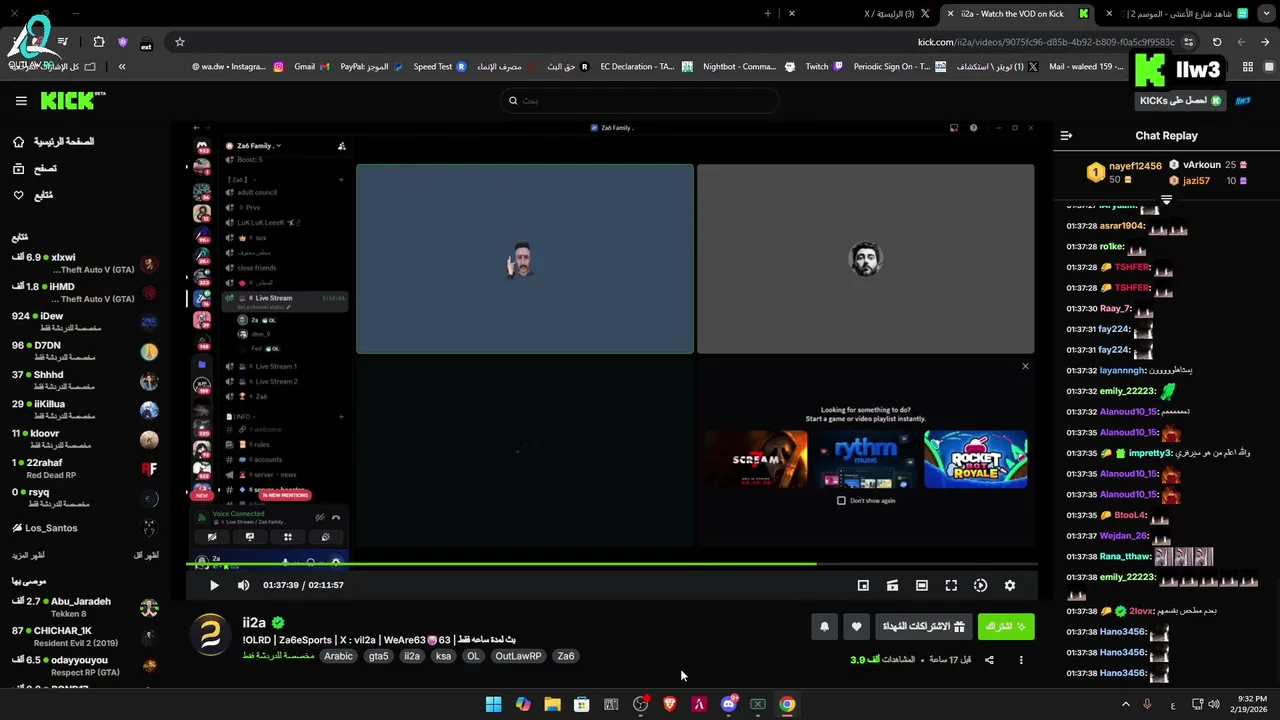The width and height of the screenshot is (1280, 720).
Task: Open CHICHAR_1K recommended channel
Action: pos(85,637)
